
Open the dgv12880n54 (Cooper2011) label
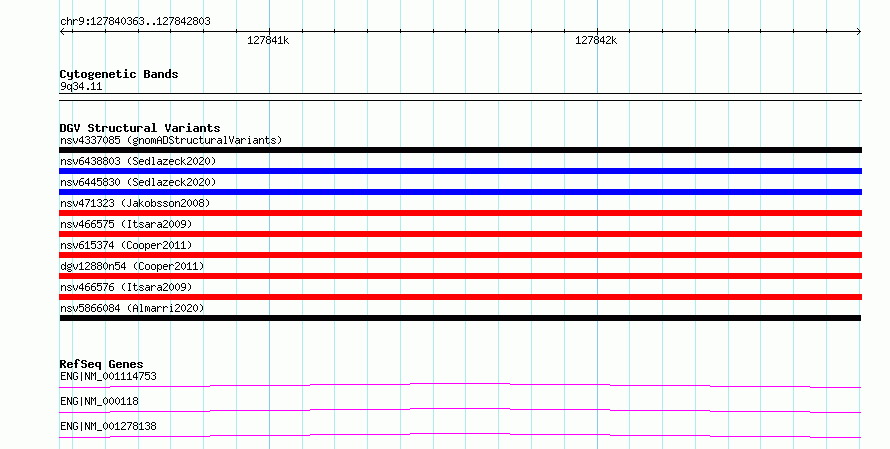132,266
